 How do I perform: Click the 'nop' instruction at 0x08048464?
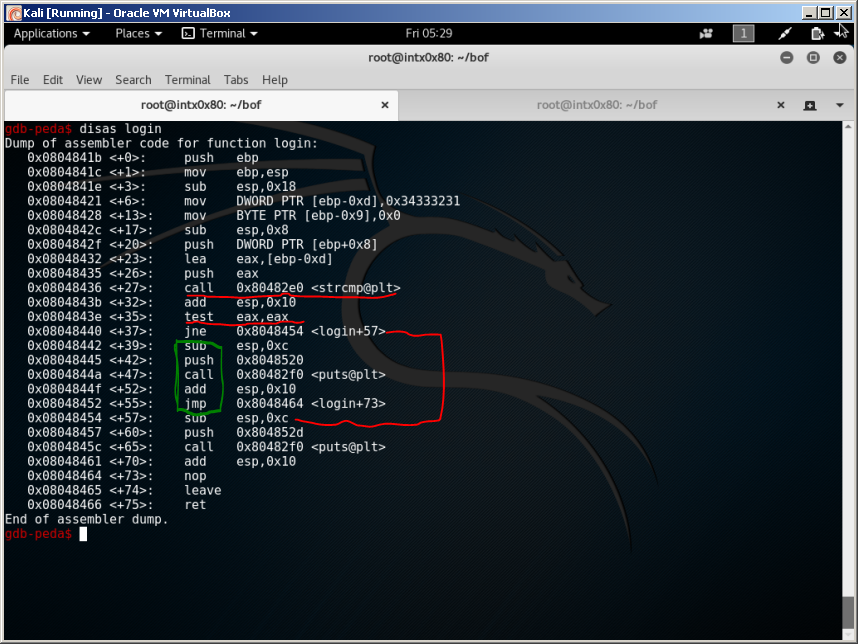195,476
